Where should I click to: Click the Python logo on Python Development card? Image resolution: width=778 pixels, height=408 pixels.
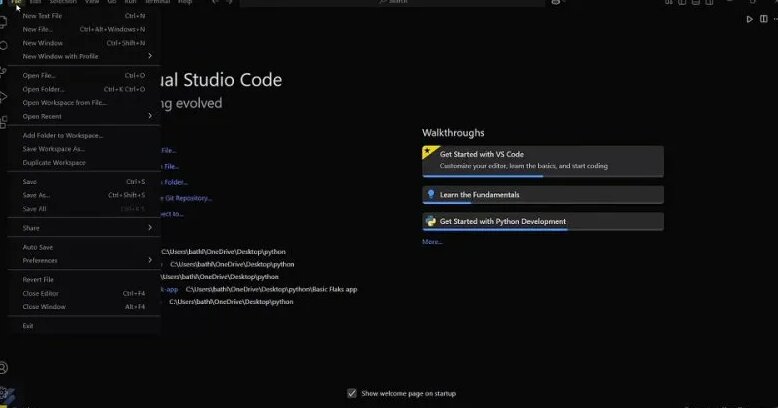tap(431, 221)
